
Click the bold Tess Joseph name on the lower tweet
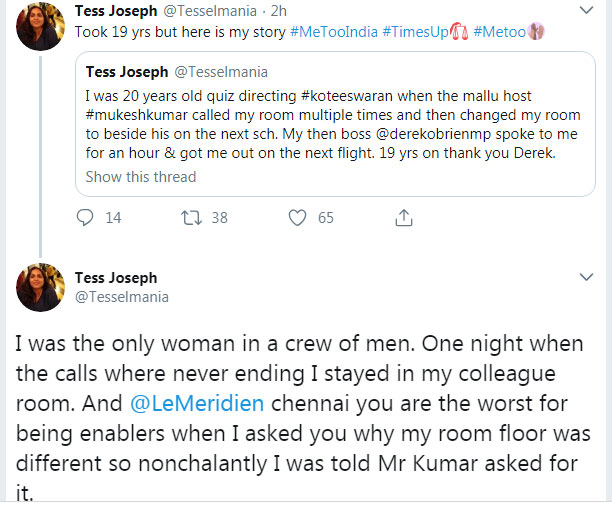pos(116,277)
